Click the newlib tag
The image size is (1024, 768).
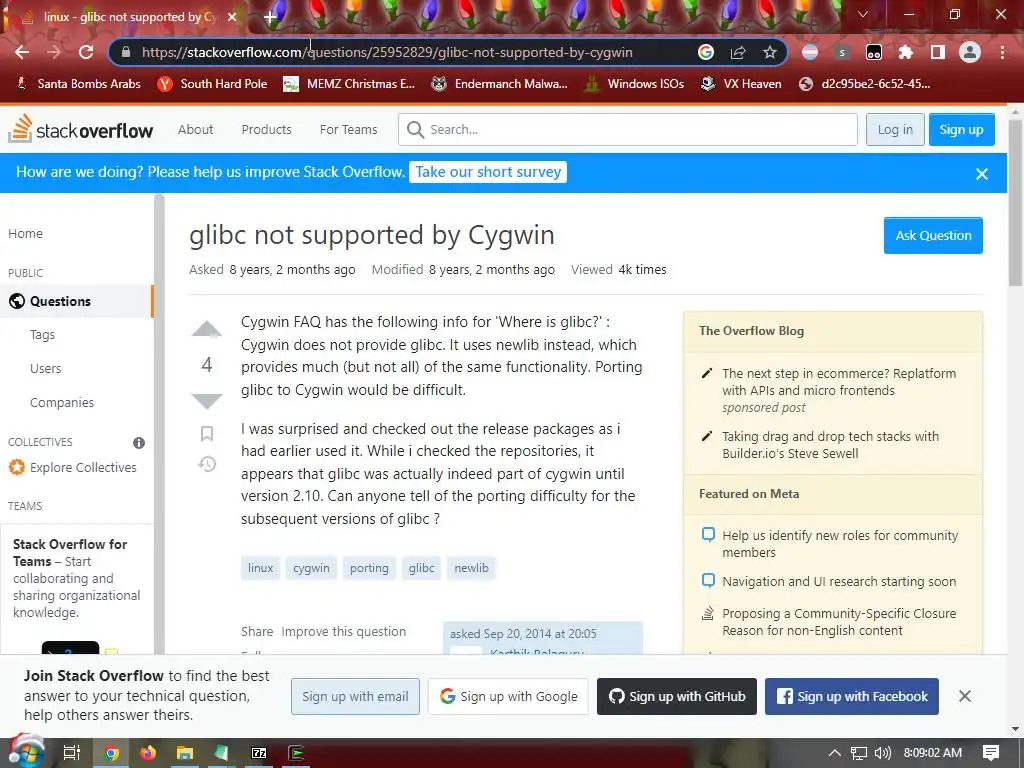[x=471, y=568]
